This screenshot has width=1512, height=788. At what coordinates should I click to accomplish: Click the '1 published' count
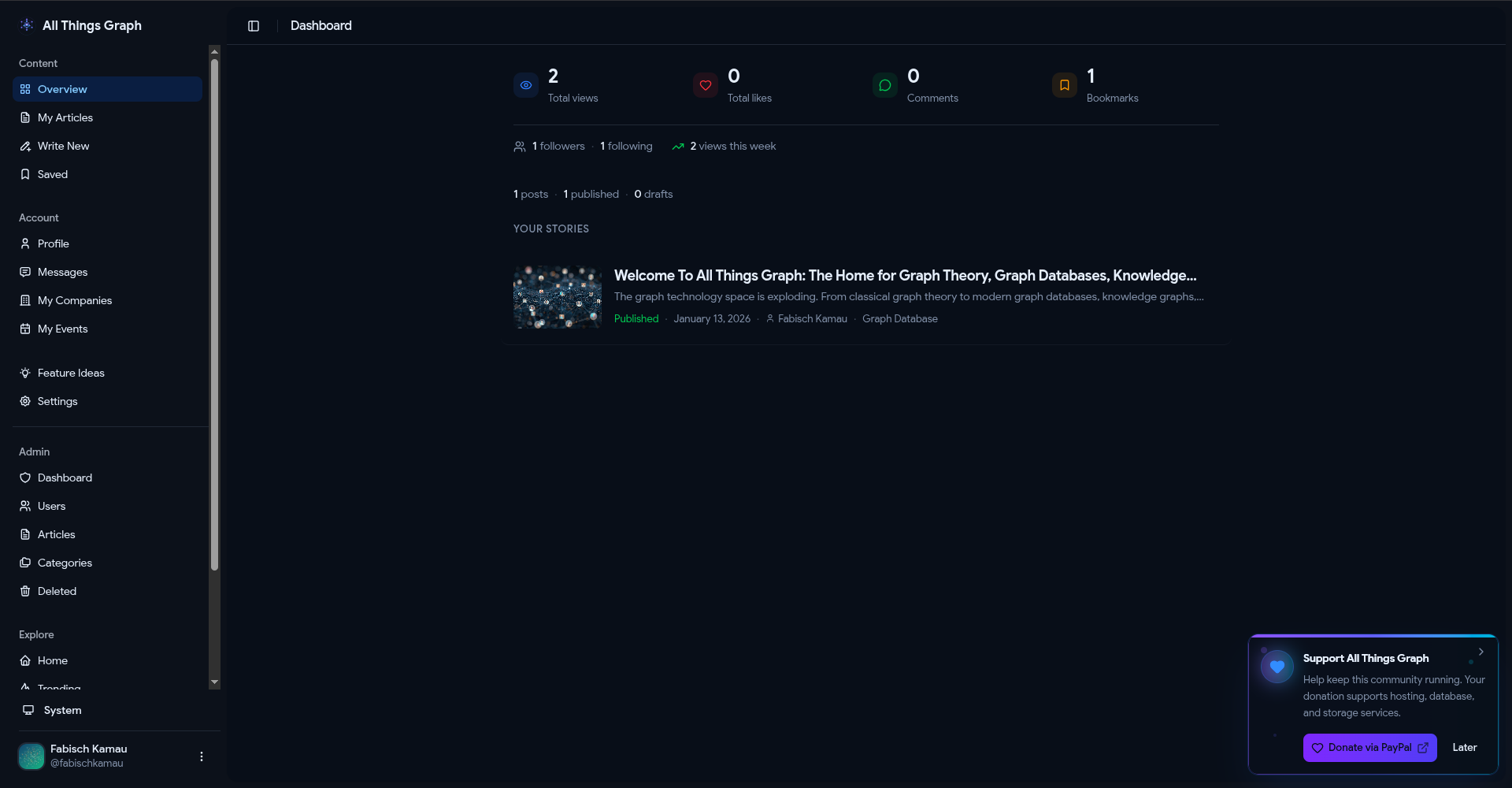pos(591,194)
